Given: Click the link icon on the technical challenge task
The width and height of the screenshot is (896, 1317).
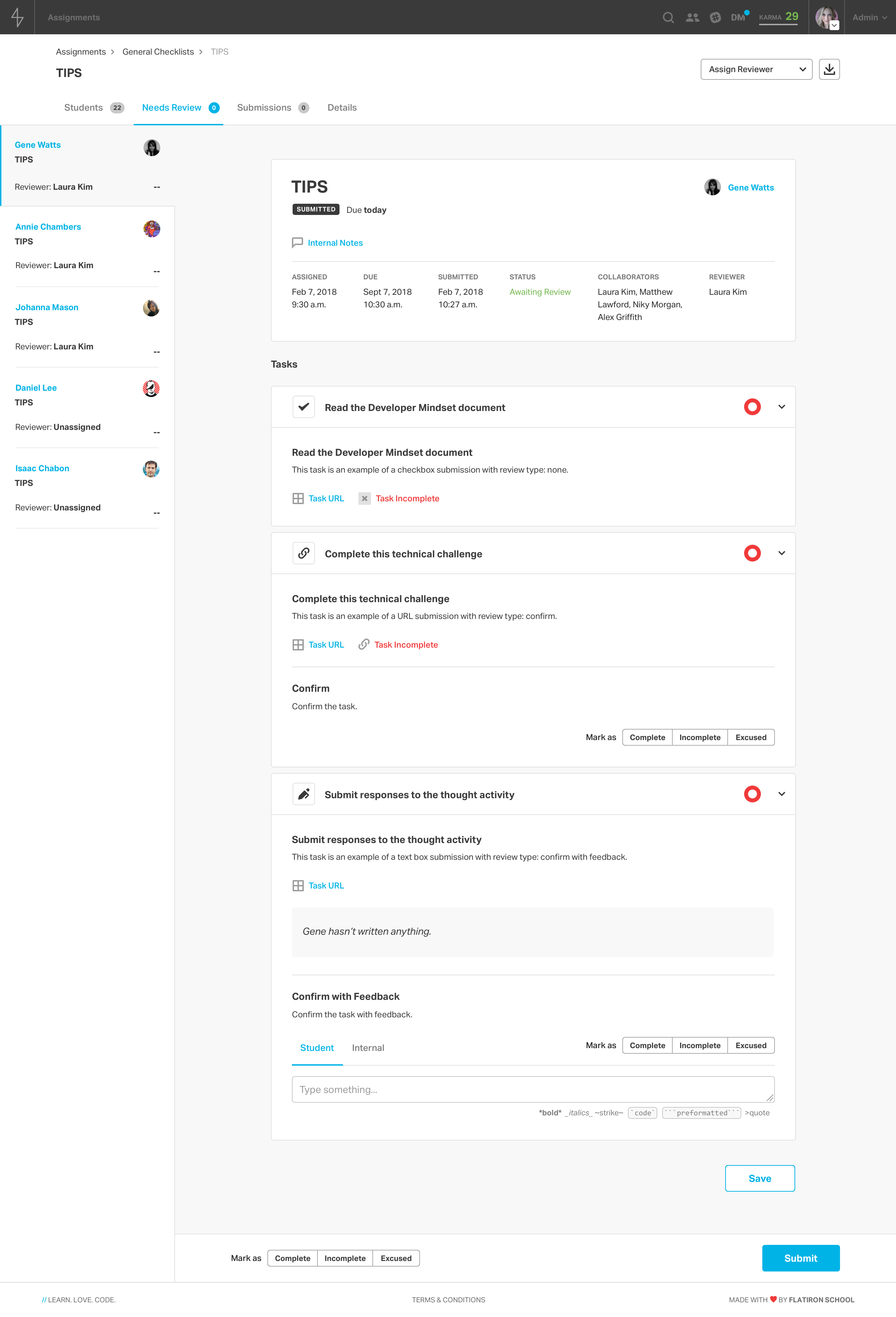Looking at the screenshot, I should click(x=304, y=553).
